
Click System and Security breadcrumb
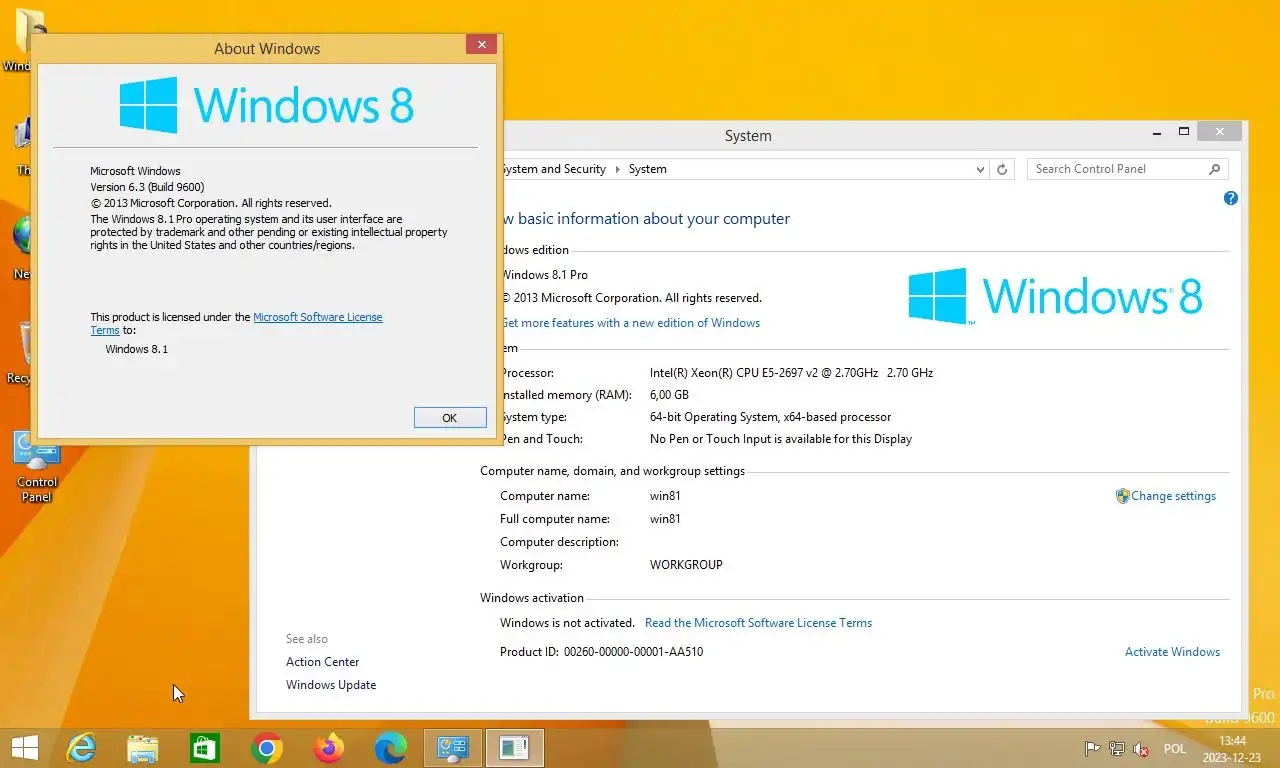tap(553, 169)
